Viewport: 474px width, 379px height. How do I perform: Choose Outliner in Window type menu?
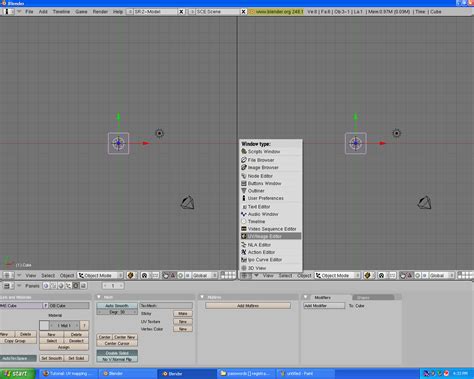click(x=271, y=191)
